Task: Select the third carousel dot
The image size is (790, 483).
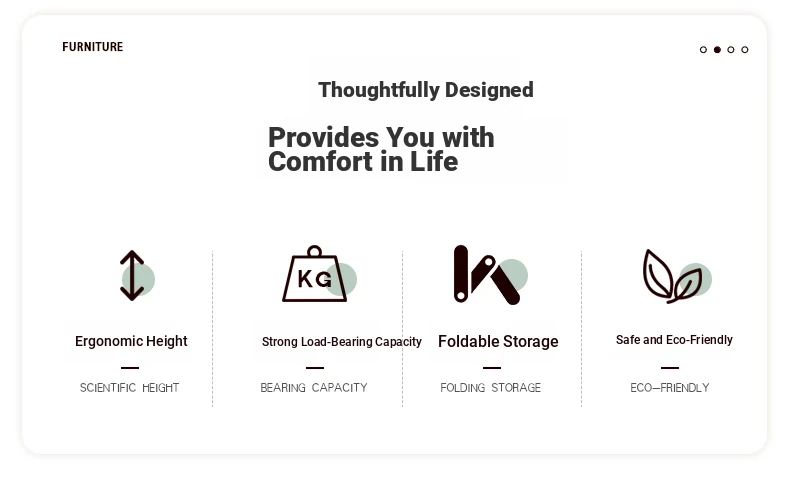Action: point(731,50)
